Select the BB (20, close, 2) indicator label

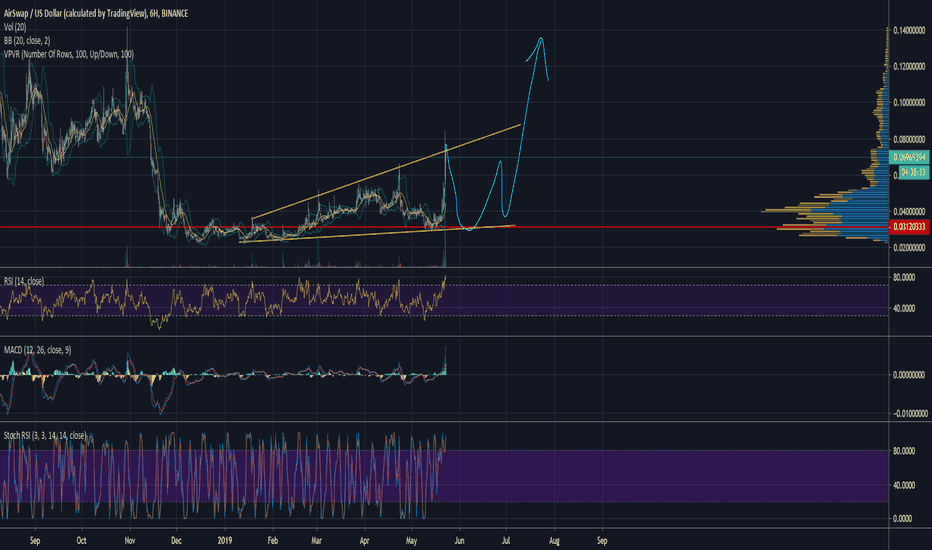pyautogui.click(x=27, y=40)
